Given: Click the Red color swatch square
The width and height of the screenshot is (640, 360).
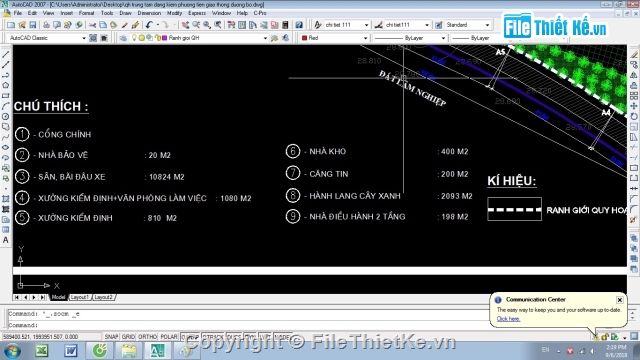Looking at the screenshot, I should (304, 38).
